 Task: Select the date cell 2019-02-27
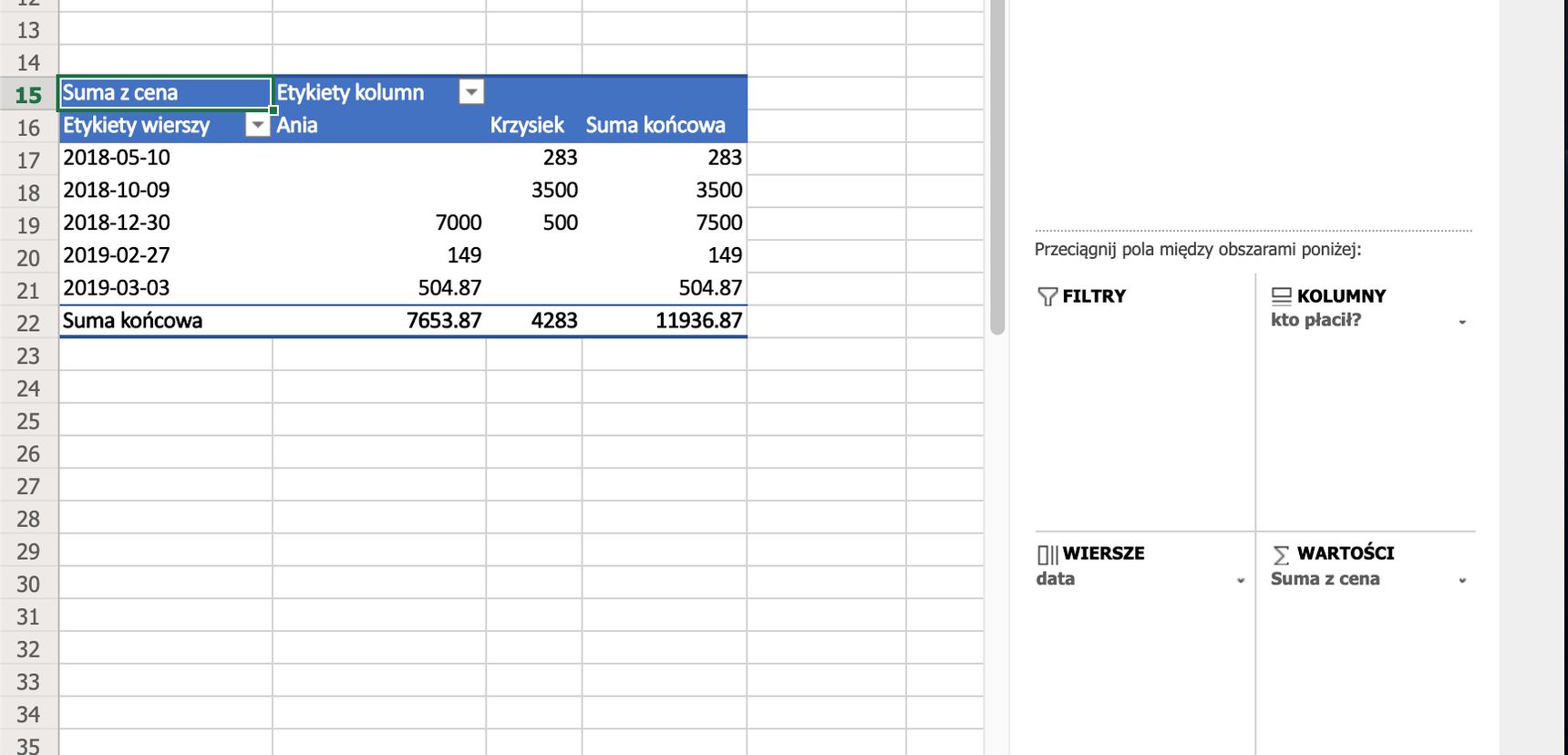coord(165,256)
